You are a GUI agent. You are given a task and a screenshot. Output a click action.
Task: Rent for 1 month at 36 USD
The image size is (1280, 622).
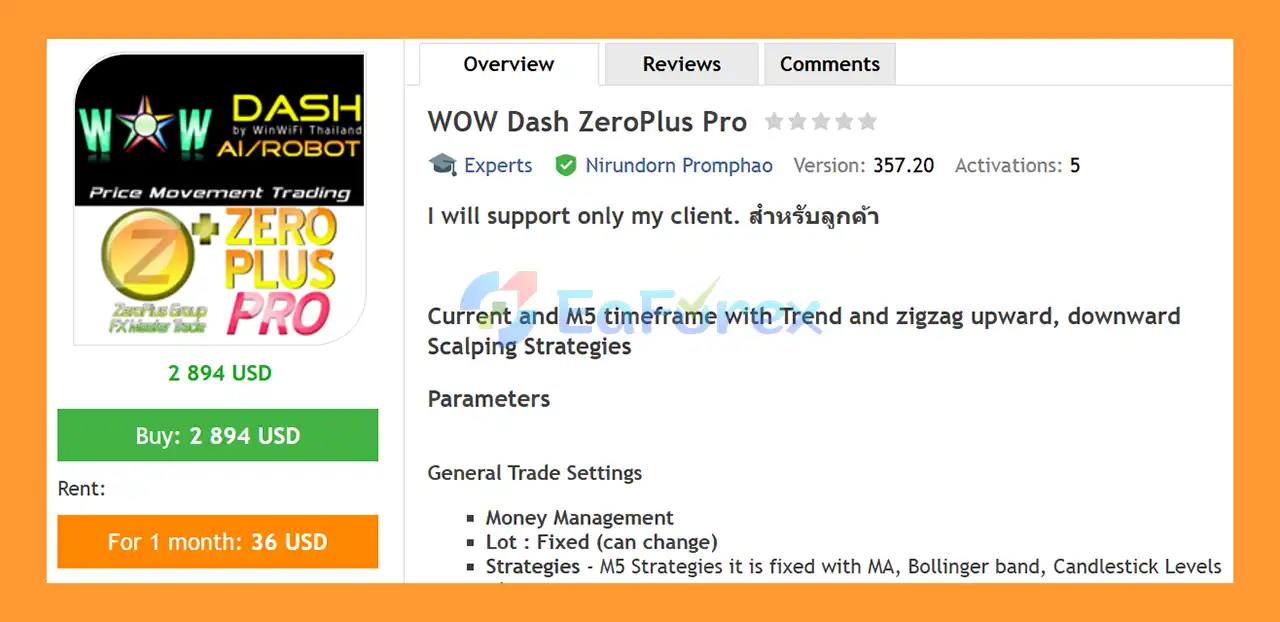pyautogui.click(x=218, y=542)
